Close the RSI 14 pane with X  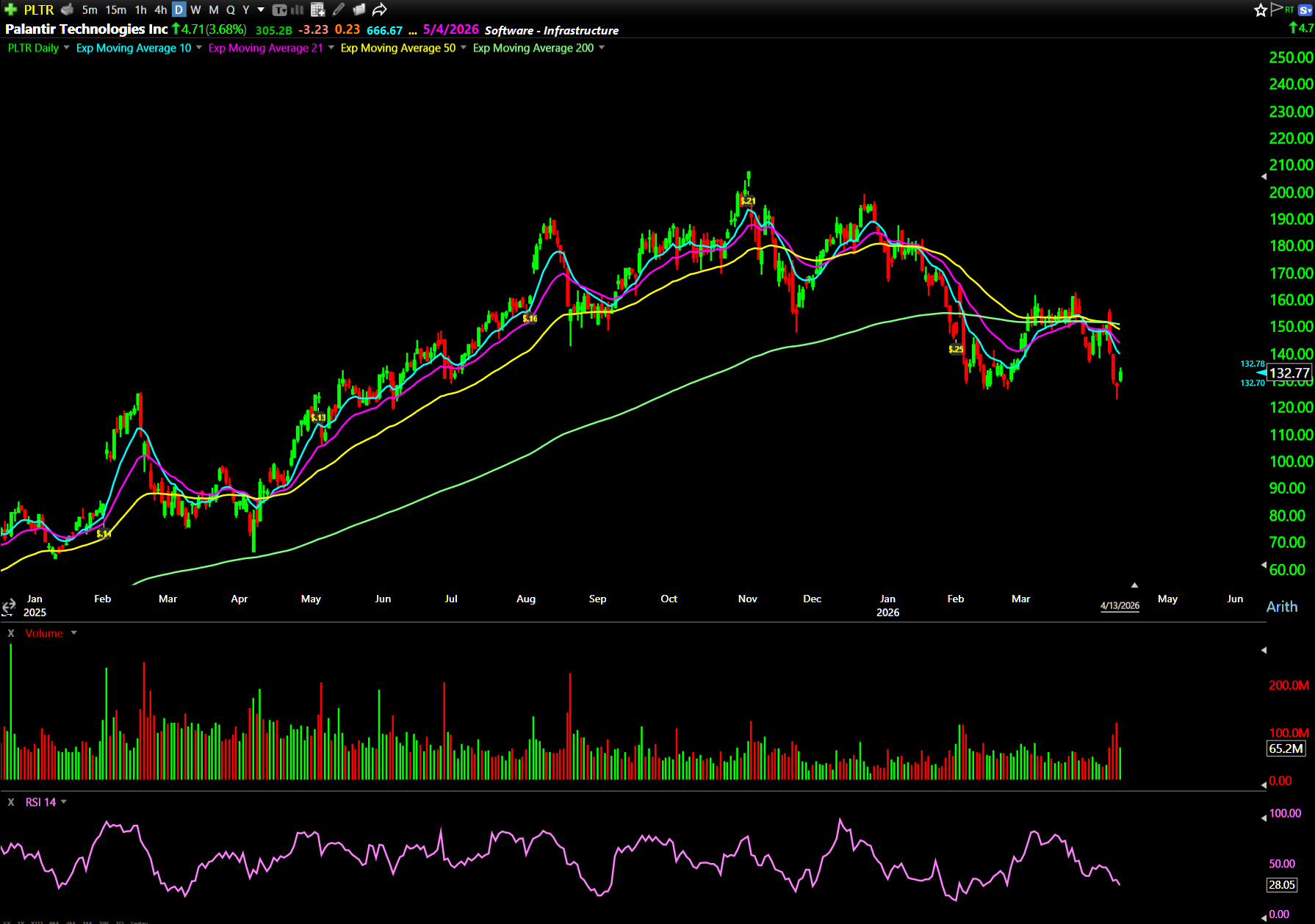[11, 802]
